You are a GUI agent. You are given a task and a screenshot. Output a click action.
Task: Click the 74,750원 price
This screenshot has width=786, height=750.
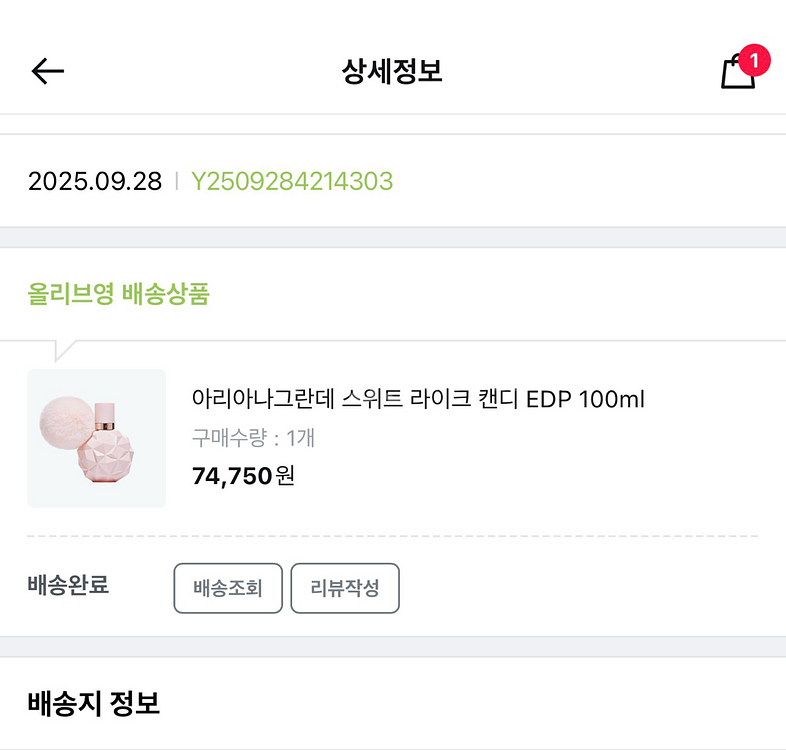(243, 476)
